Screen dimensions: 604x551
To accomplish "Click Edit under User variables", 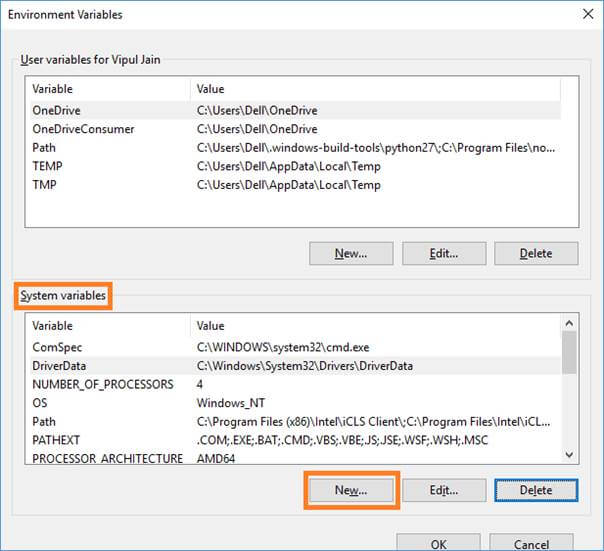I will [x=444, y=254].
